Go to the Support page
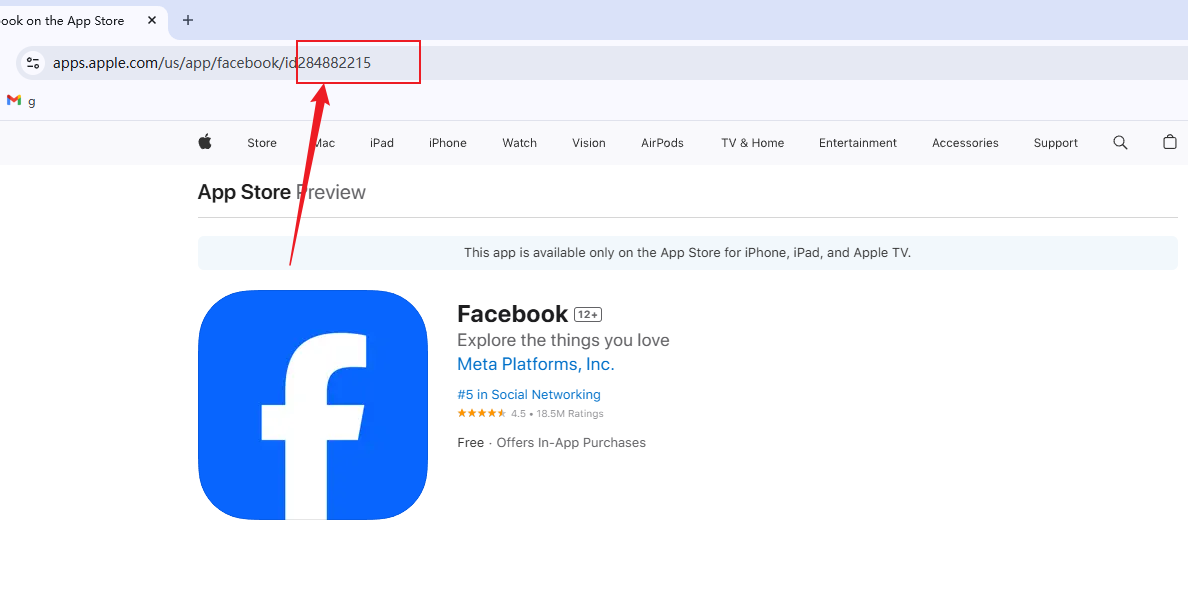This screenshot has width=1188, height=606. click(x=1055, y=143)
